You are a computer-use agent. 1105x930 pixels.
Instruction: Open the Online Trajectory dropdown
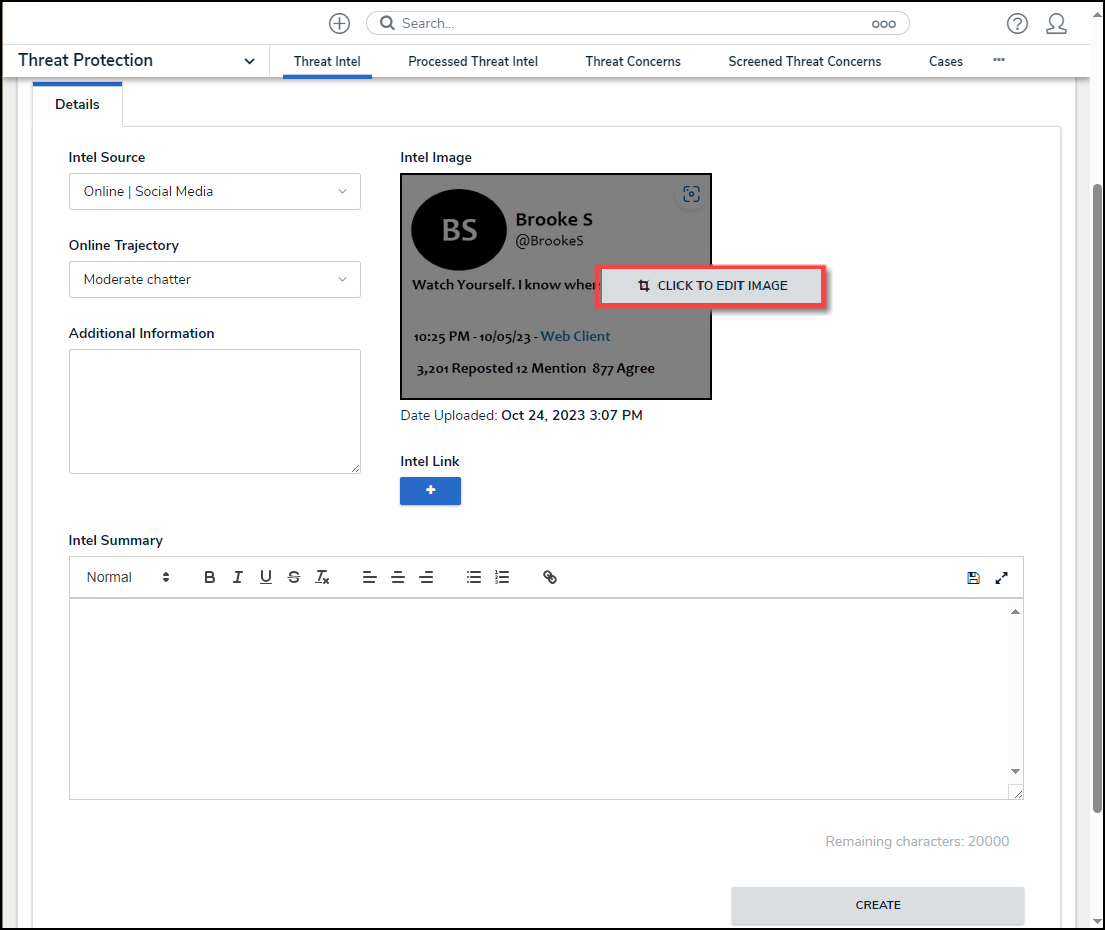pos(214,279)
